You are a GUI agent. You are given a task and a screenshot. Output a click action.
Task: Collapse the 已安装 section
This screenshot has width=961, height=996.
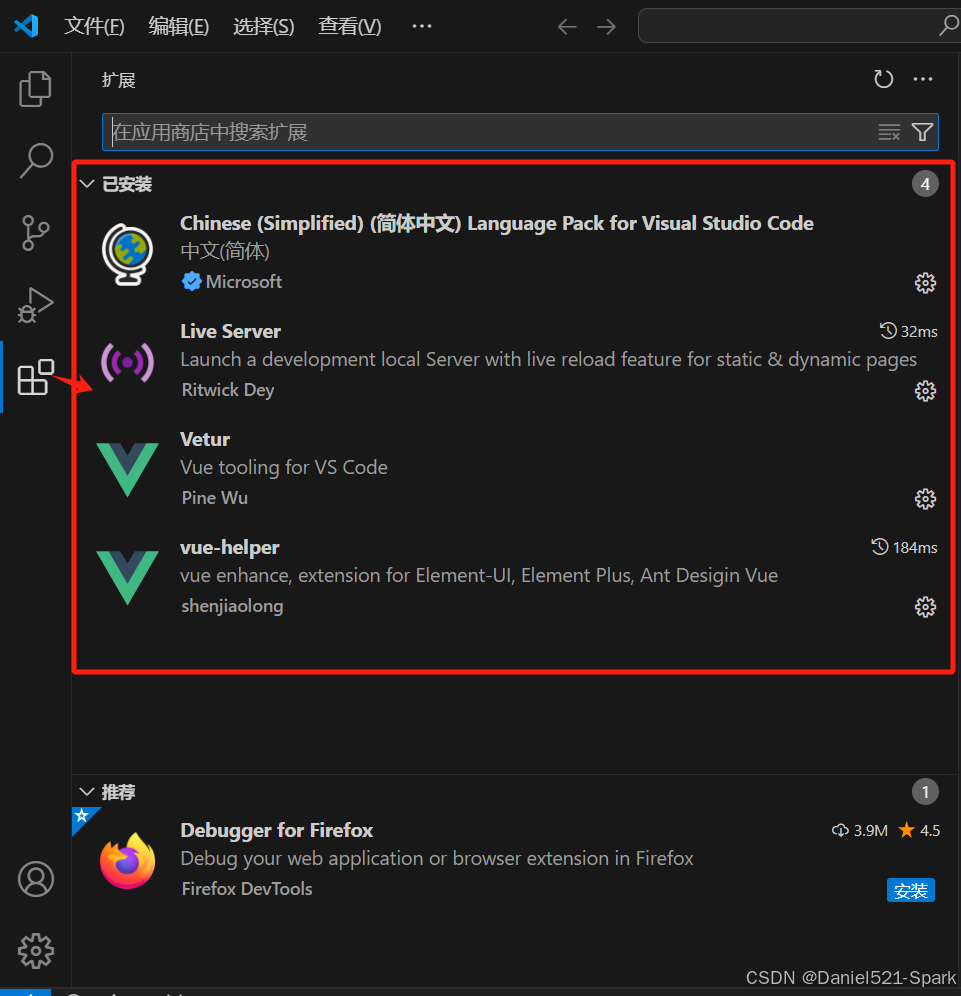coord(87,184)
